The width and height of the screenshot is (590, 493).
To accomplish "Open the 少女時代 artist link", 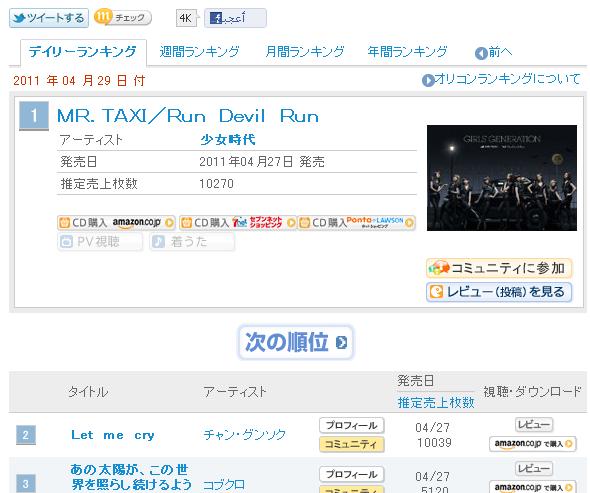I will coord(228,140).
